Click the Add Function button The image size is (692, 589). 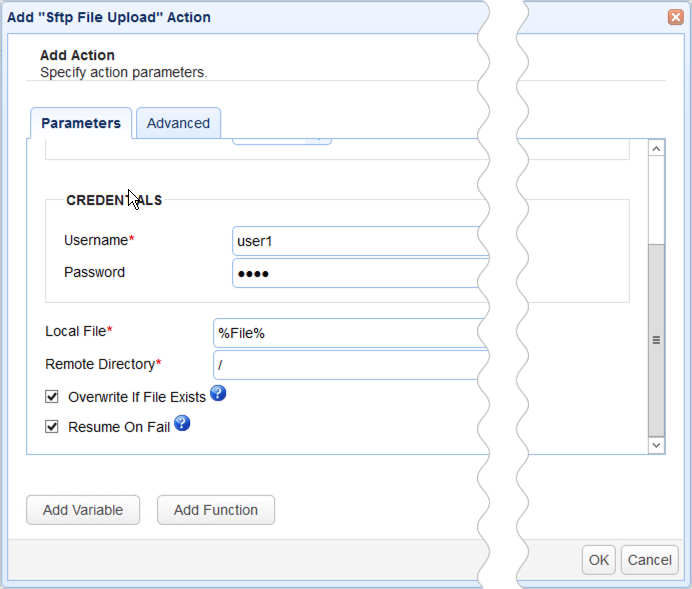click(216, 510)
